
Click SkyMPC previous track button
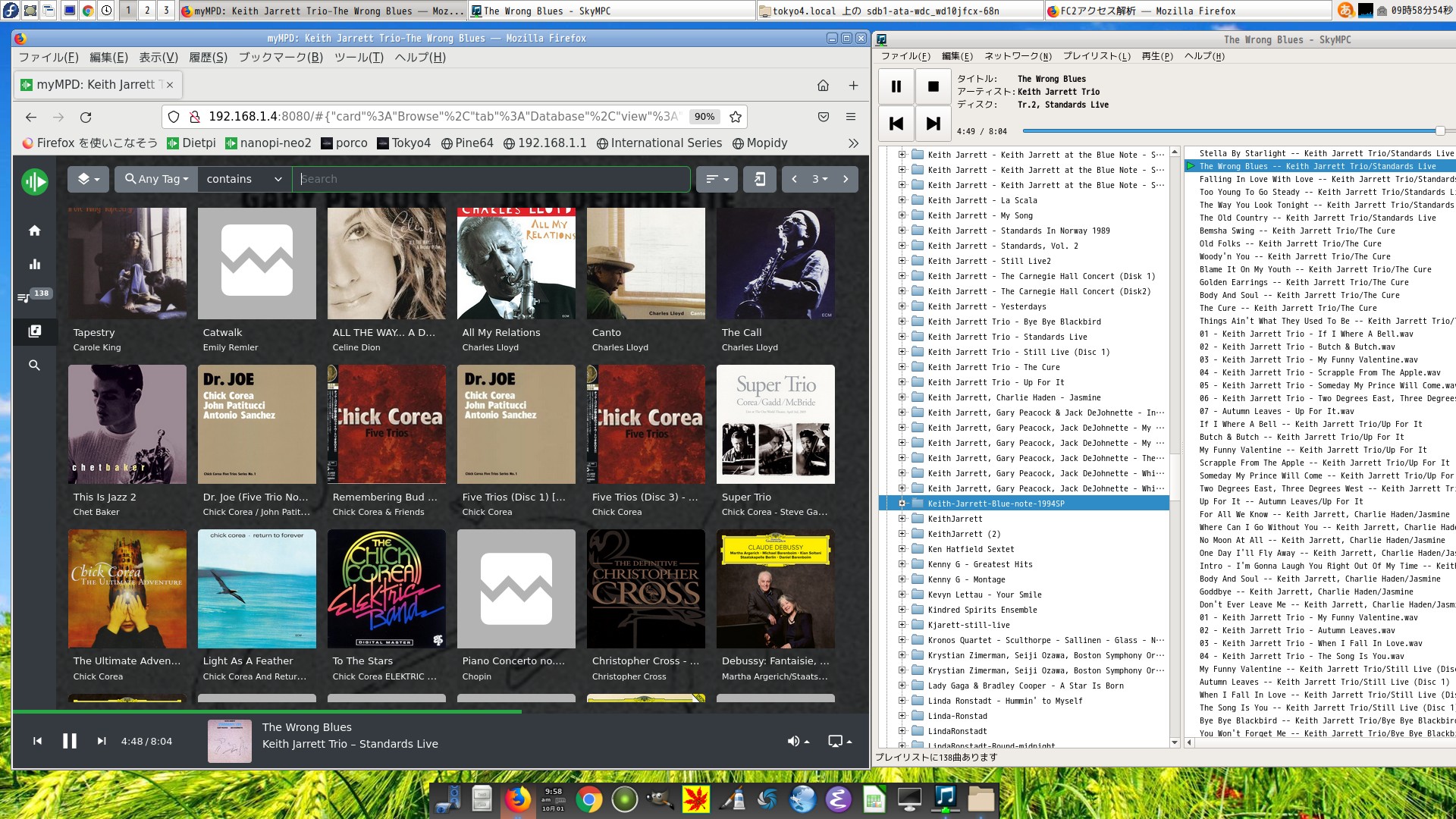(x=896, y=124)
